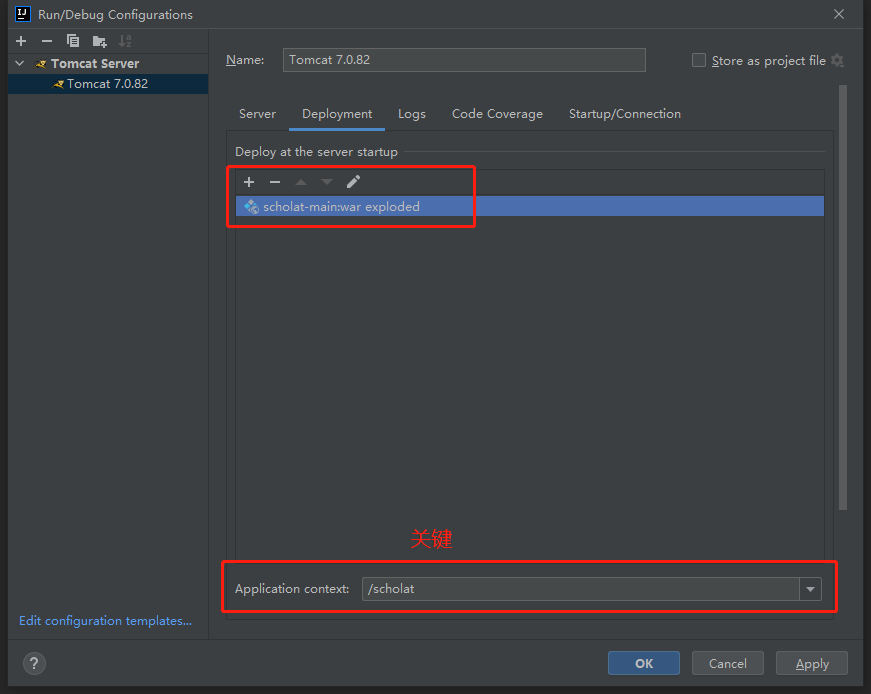Click the Cancel button
Viewport: 871px width, 694px height.
coord(728,663)
